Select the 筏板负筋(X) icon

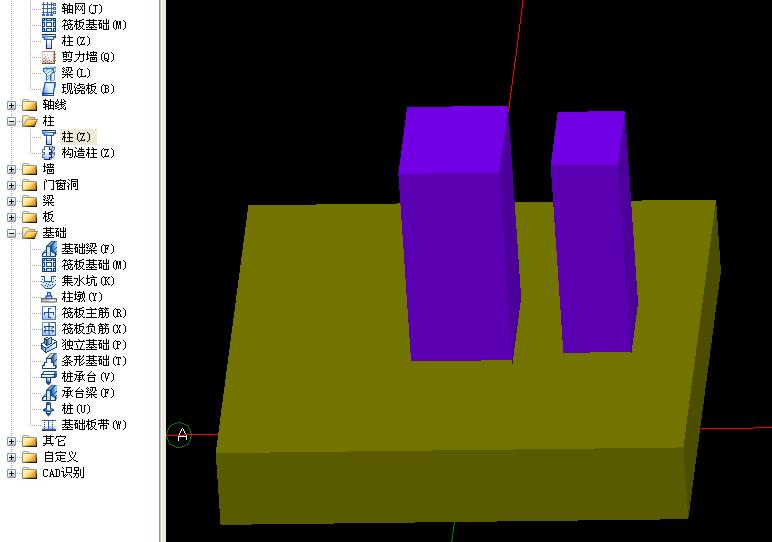[49, 329]
